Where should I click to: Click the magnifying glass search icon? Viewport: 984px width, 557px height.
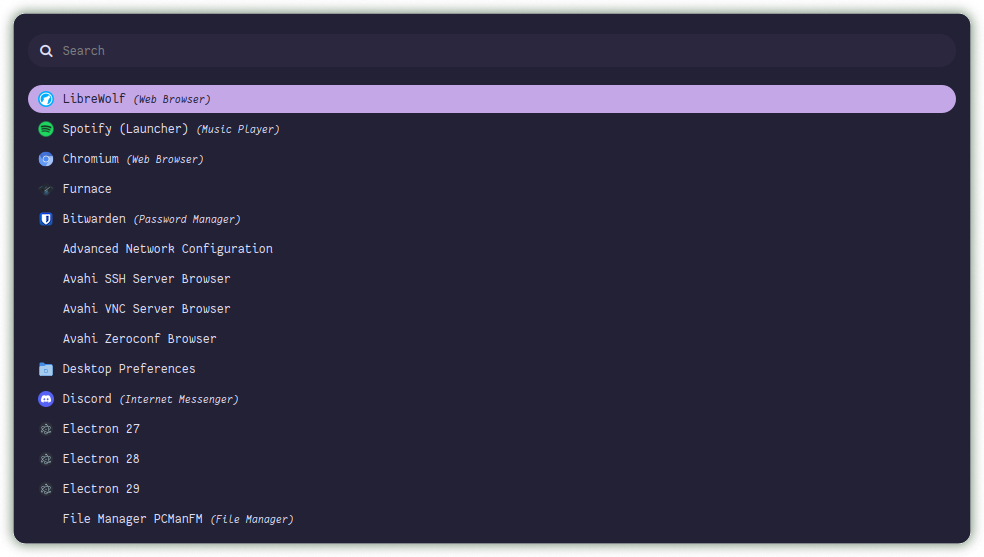pyautogui.click(x=46, y=51)
